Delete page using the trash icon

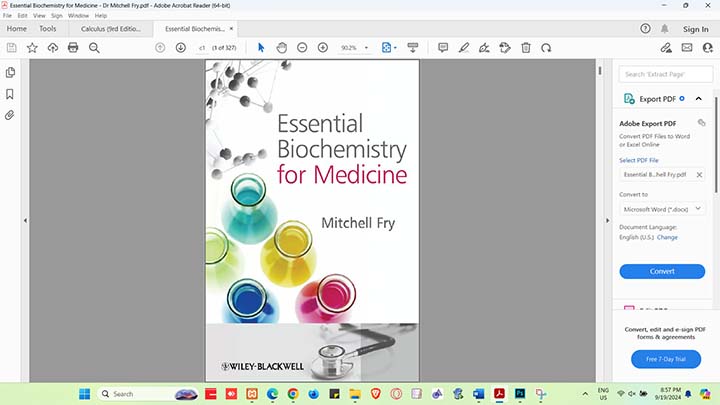point(526,47)
